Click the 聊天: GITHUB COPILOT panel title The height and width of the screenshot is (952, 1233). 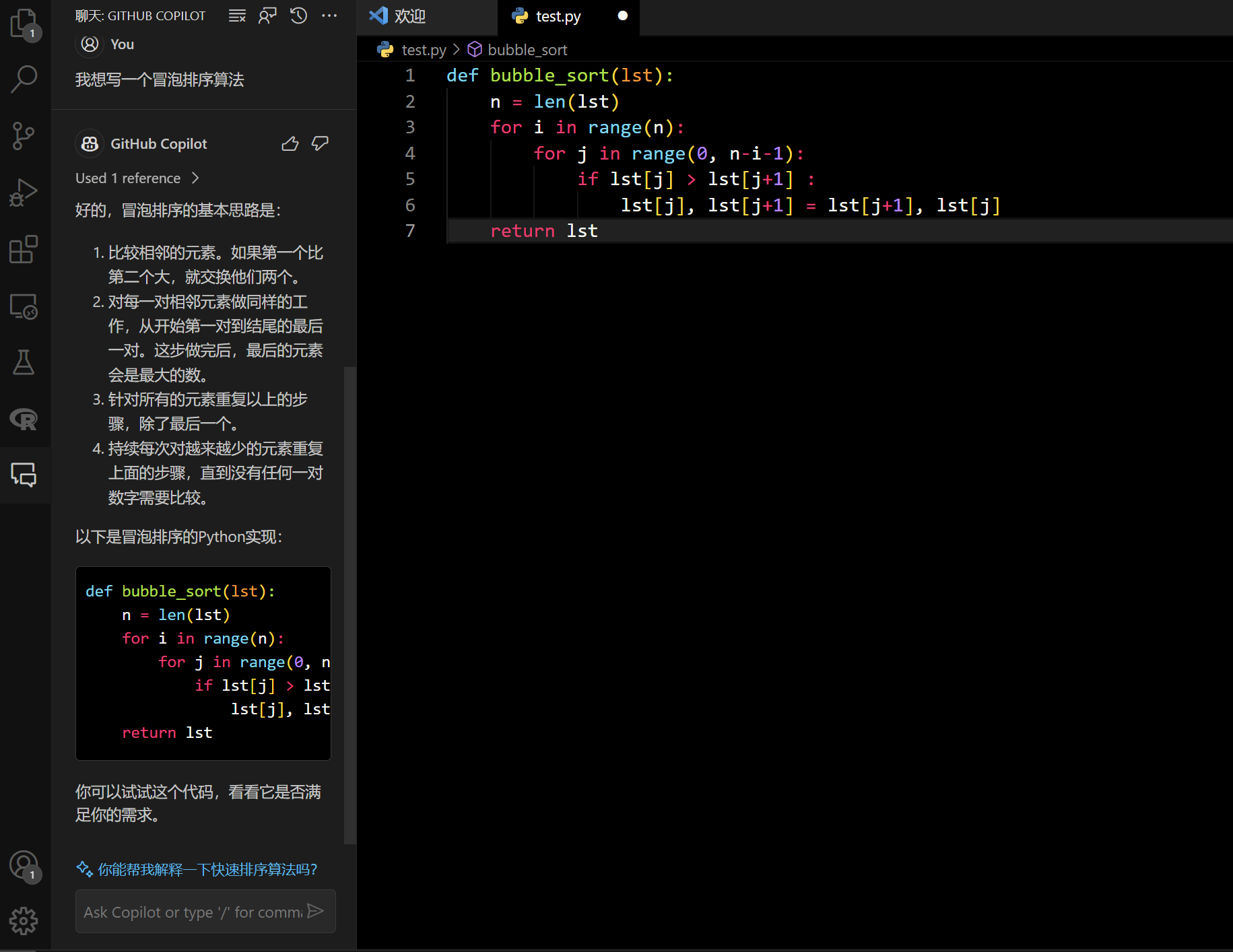pos(140,15)
